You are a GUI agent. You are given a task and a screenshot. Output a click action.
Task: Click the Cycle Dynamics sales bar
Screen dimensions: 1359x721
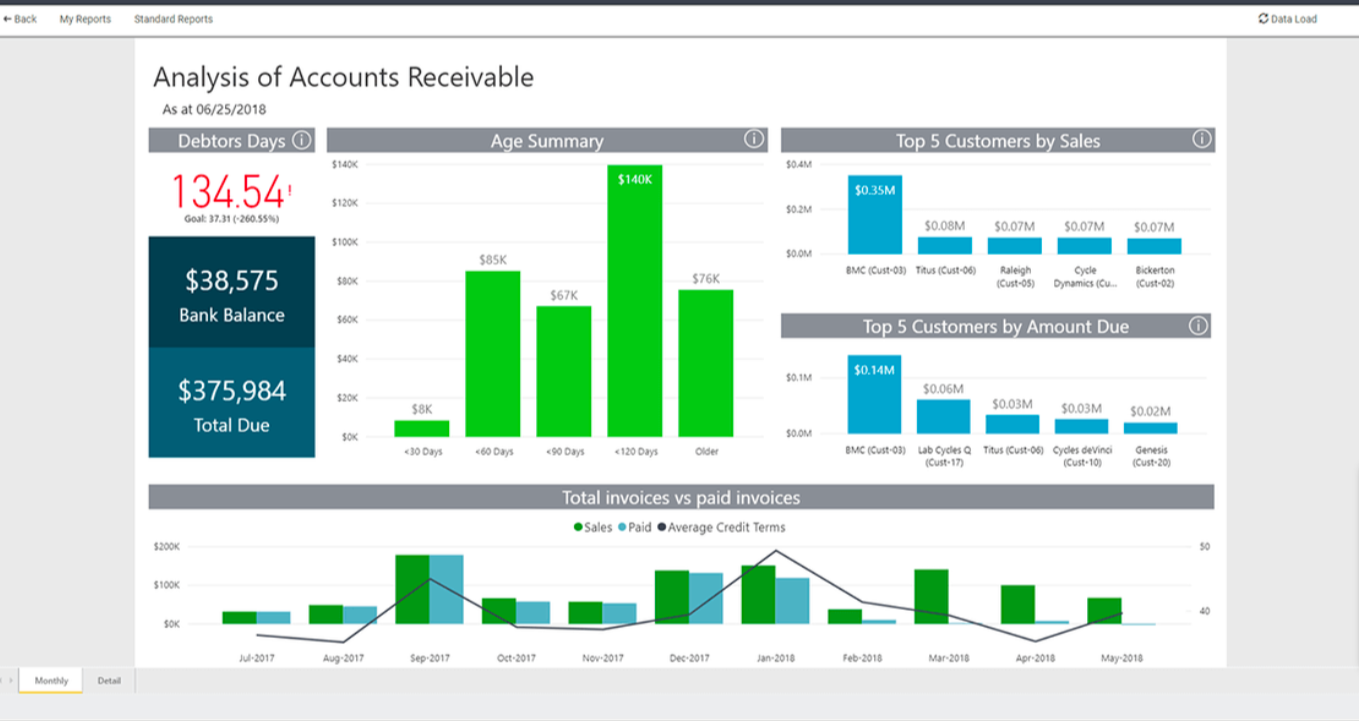[x=1085, y=246]
